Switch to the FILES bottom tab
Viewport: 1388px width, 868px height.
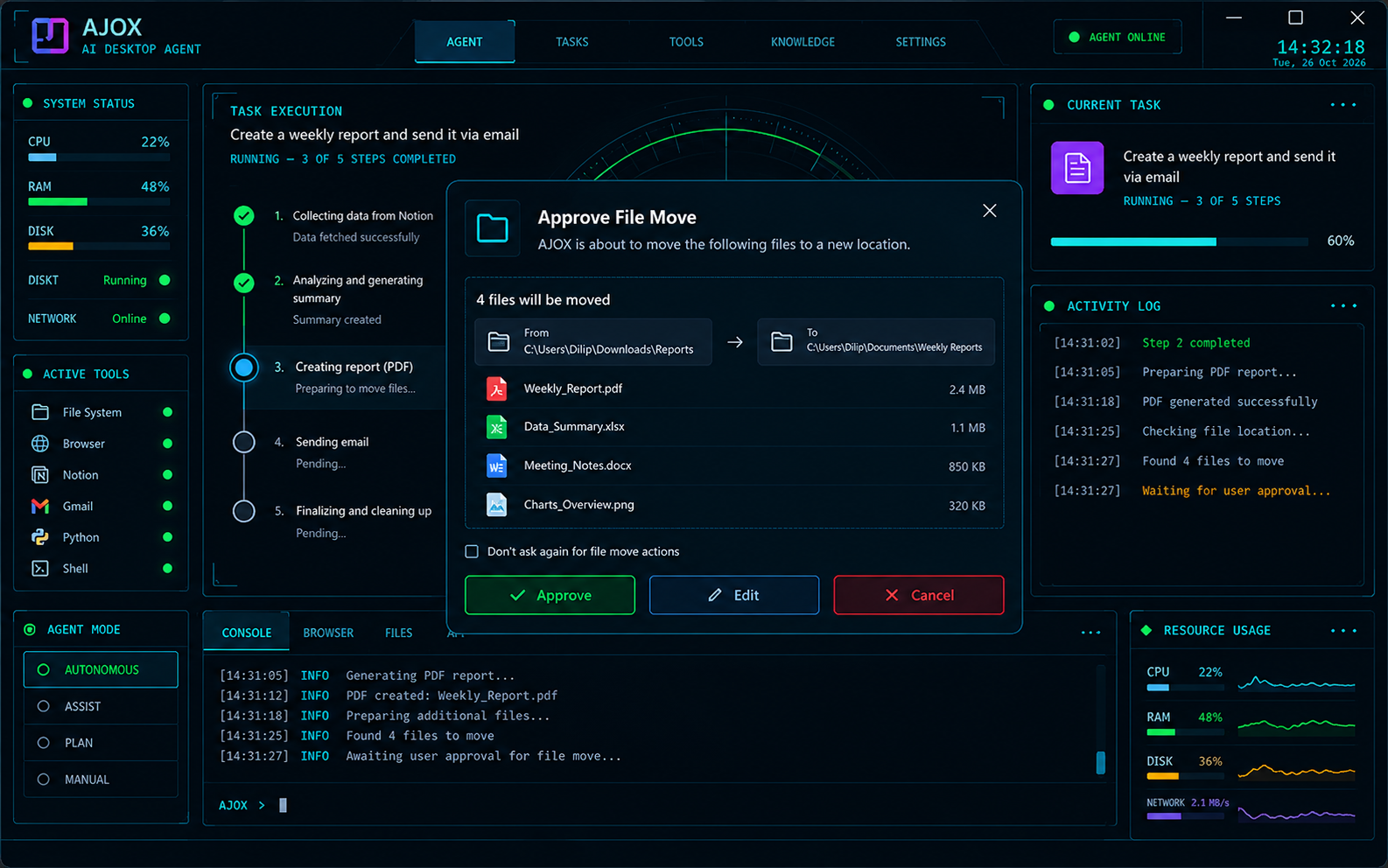(399, 633)
